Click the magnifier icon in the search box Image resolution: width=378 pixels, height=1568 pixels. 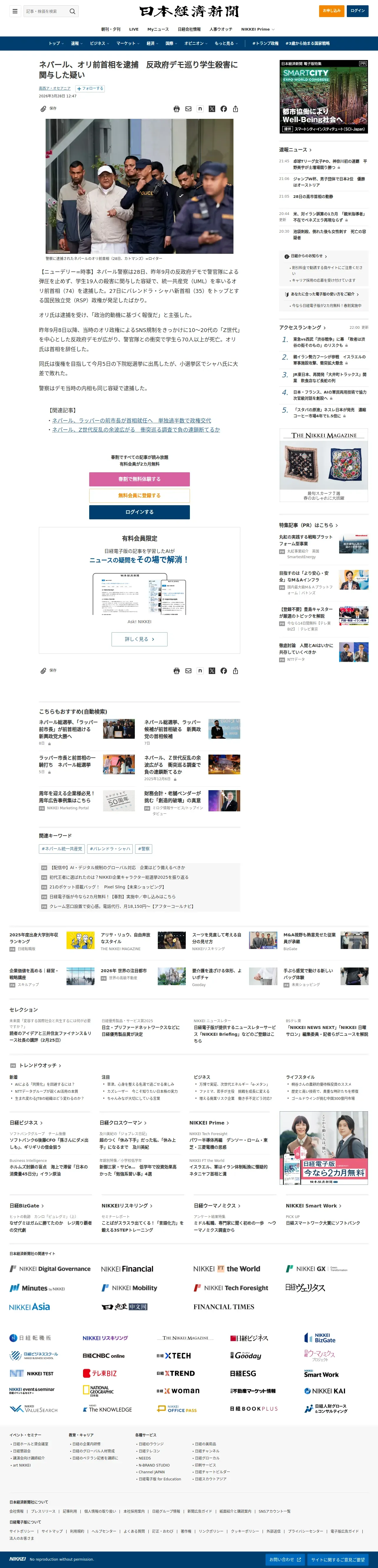pyautogui.click(x=72, y=11)
